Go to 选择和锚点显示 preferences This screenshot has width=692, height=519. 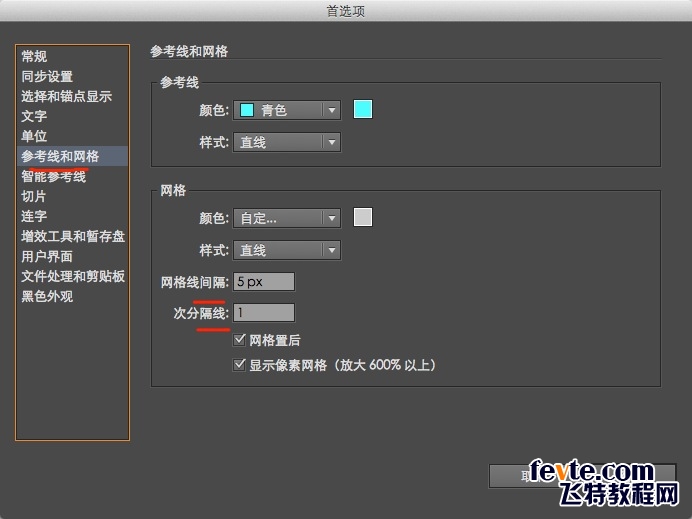pos(66,97)
